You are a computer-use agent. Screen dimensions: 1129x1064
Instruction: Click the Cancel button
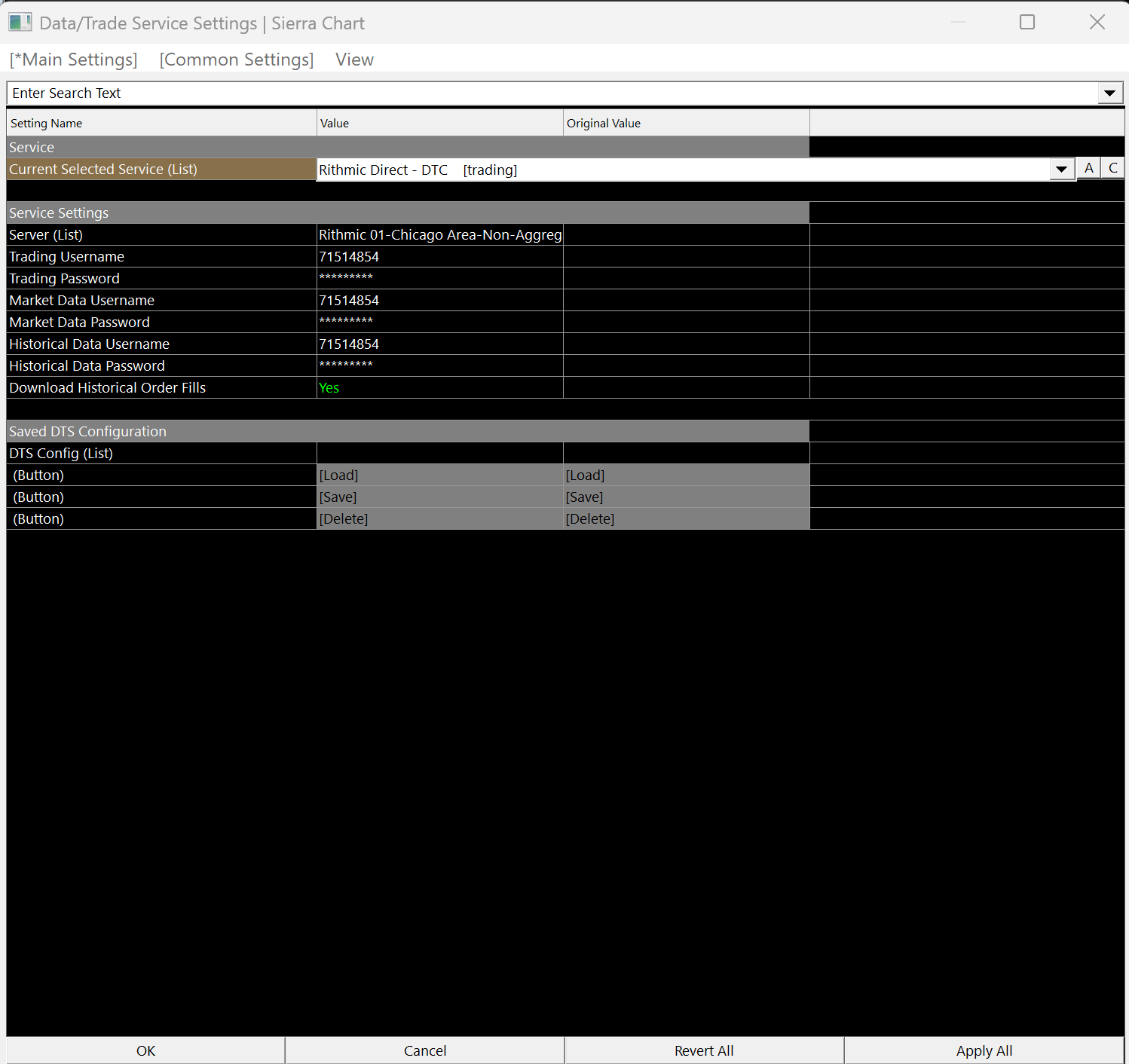click(425, 1050)
